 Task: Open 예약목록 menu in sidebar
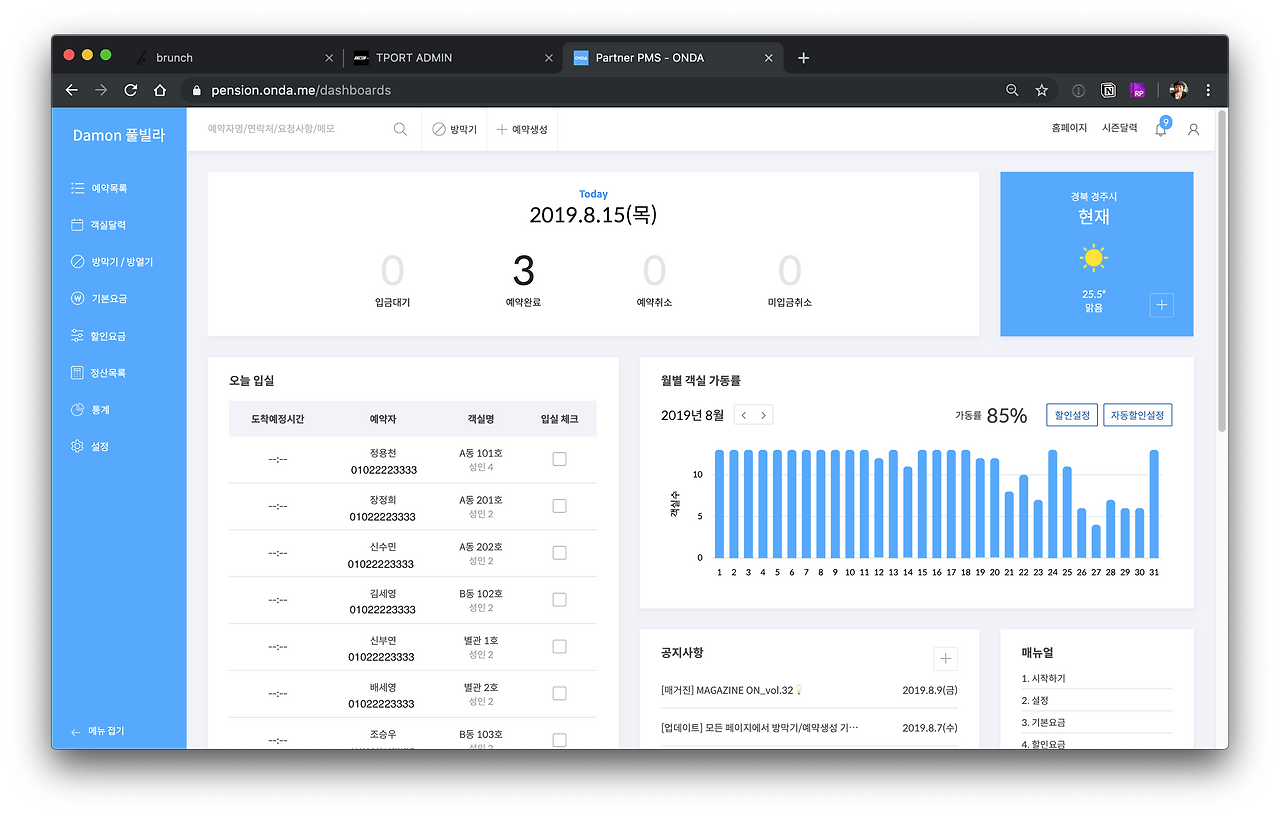(x=98, y=188)
